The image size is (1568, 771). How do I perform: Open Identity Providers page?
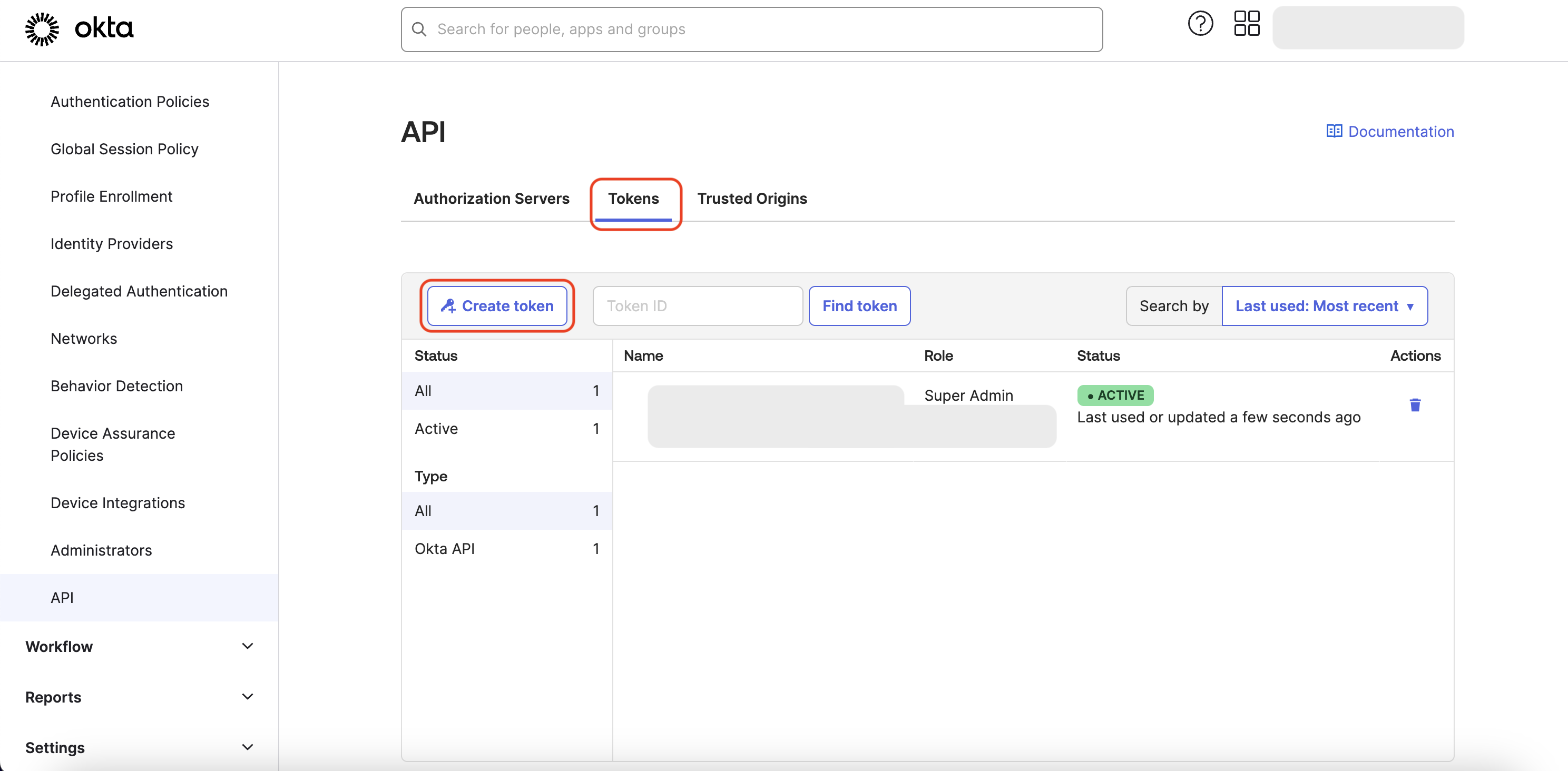[111, 244]
